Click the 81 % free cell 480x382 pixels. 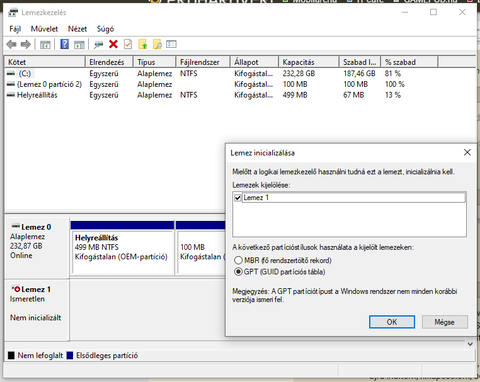click(x=393, y=73)
